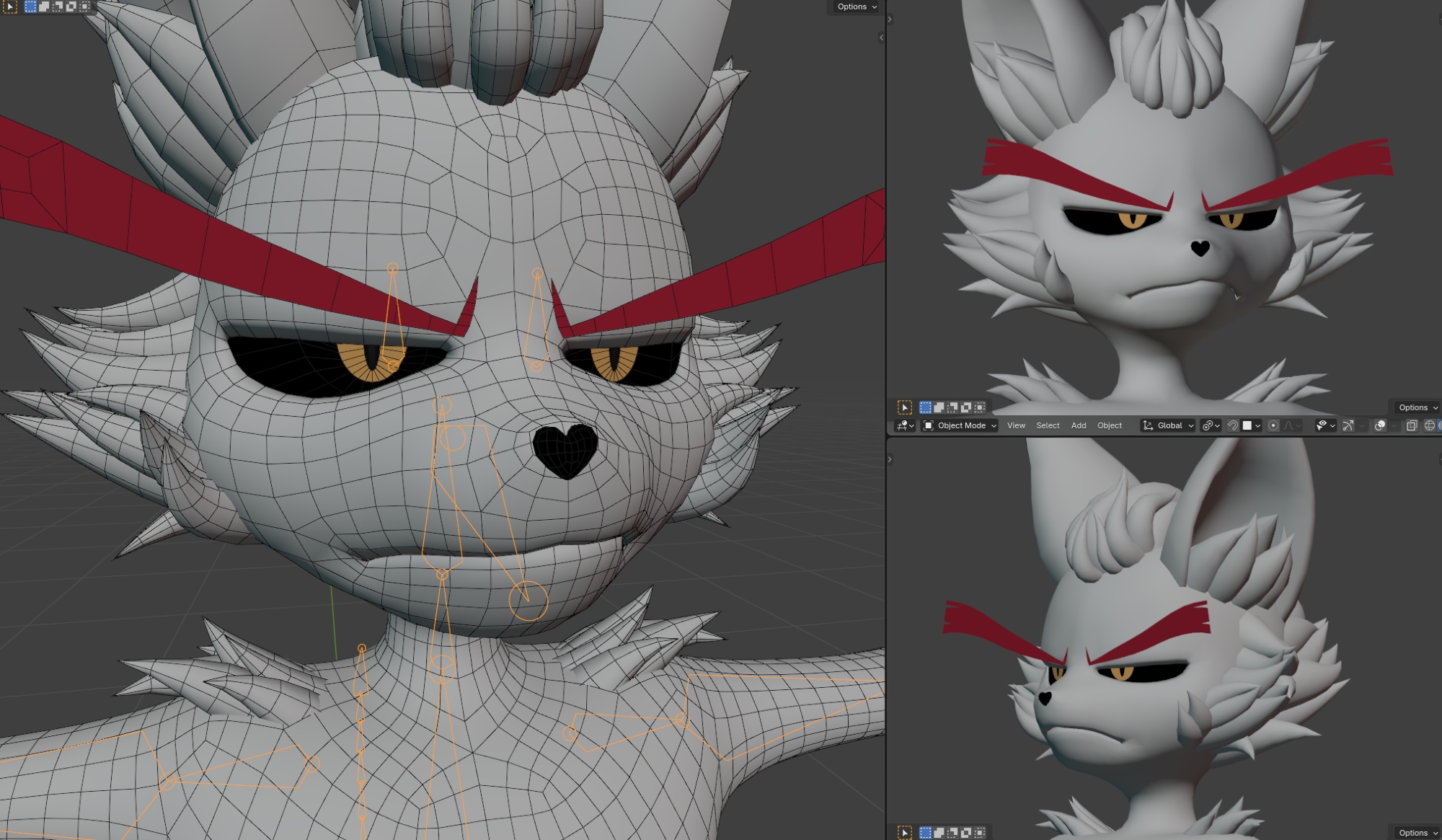Toggle proportional editing in the header
The height and width of the screenshot is (840, 1442).
[x=1273, y=425]
